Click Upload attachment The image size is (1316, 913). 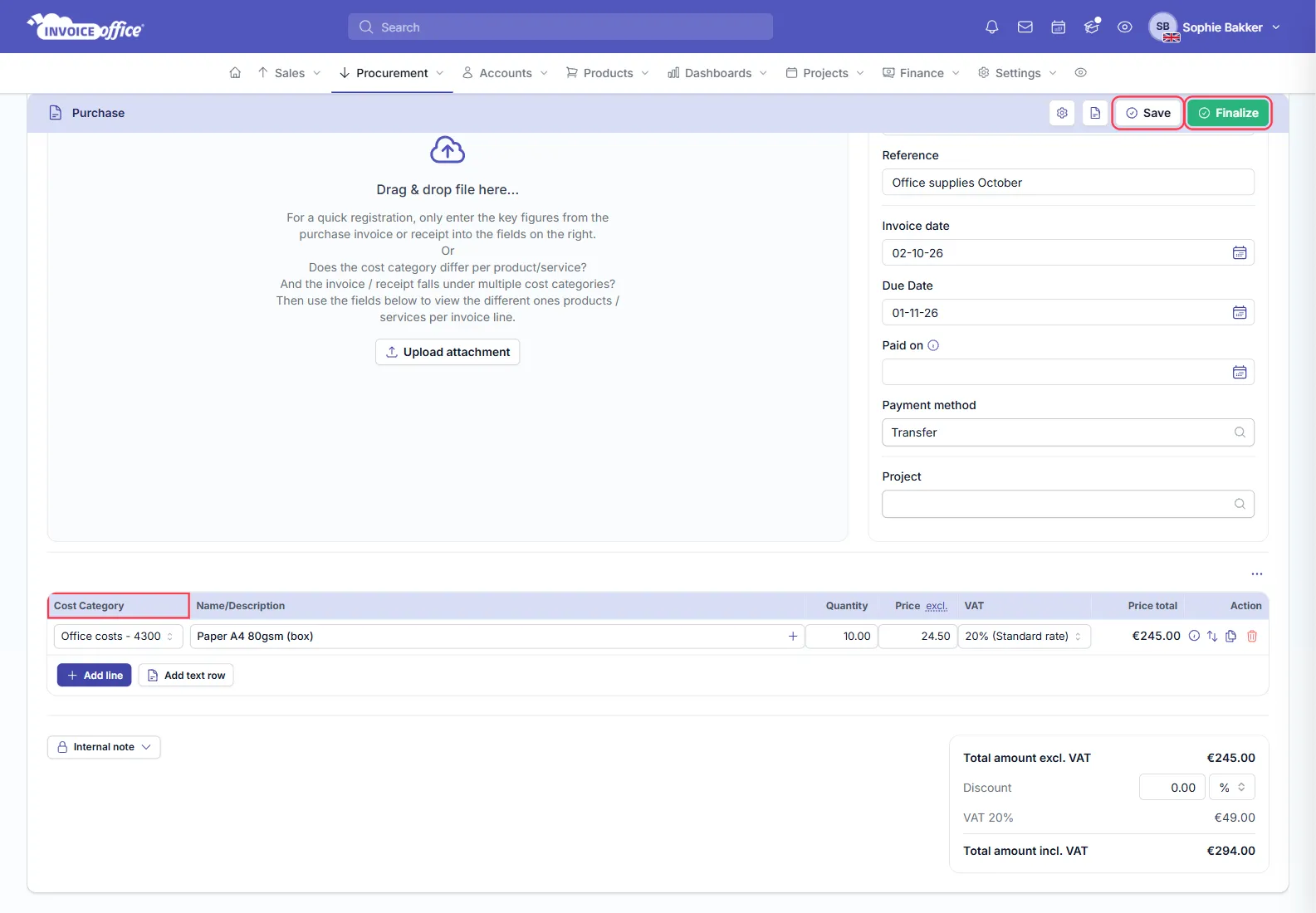448,352
